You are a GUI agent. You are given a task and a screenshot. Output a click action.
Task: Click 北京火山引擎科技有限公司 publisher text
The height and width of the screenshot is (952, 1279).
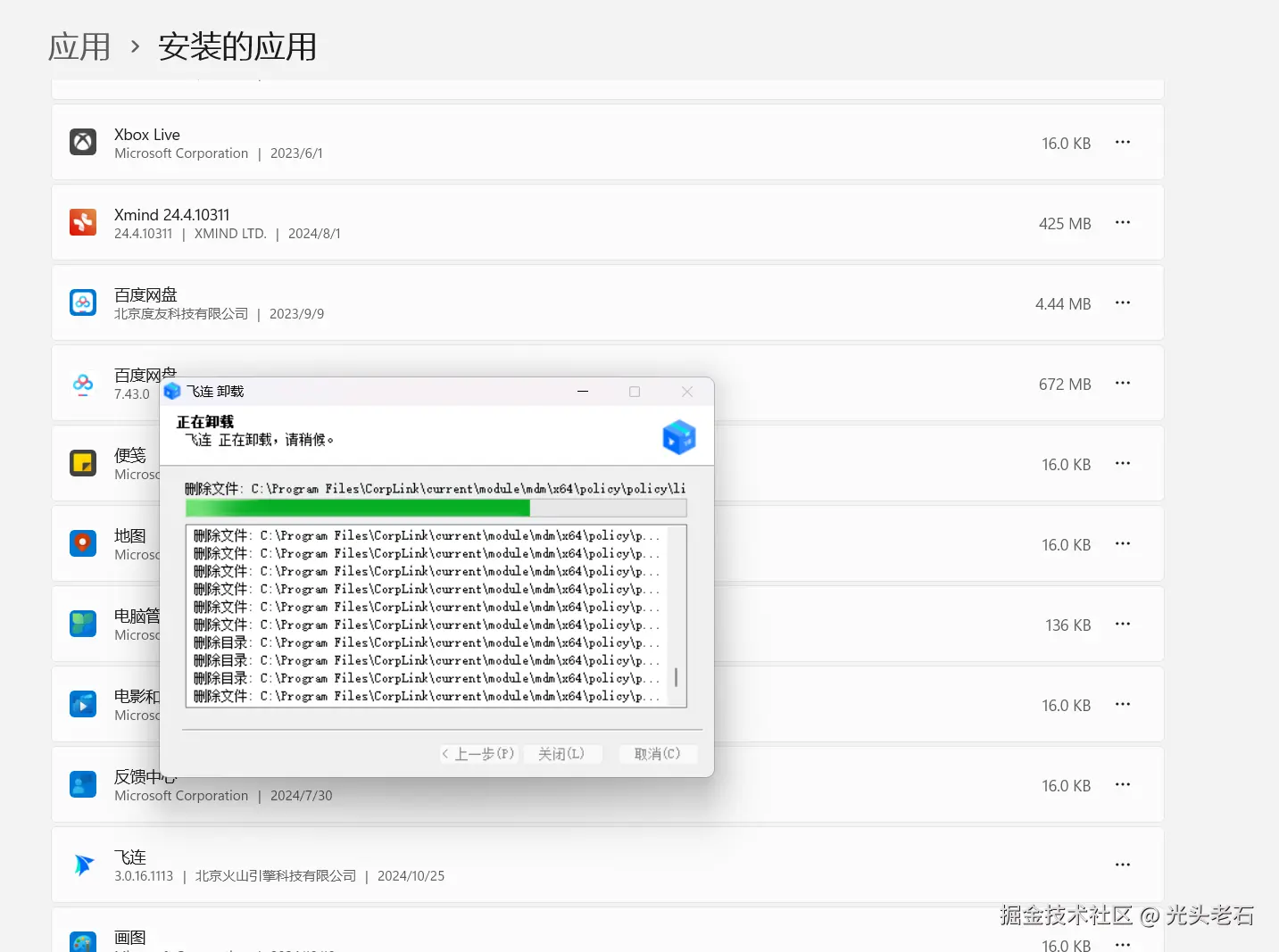pyautogui.click(x=276, y=876)
